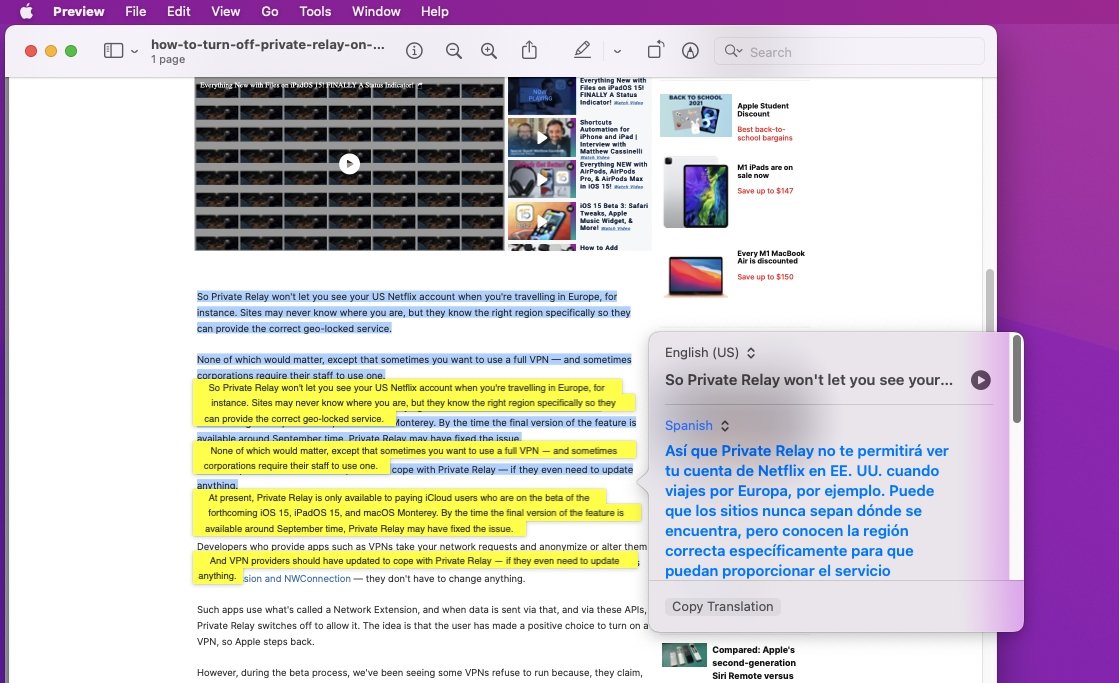Open the AirPods Max iOS 15 video thumbnail

pos(542,178)
